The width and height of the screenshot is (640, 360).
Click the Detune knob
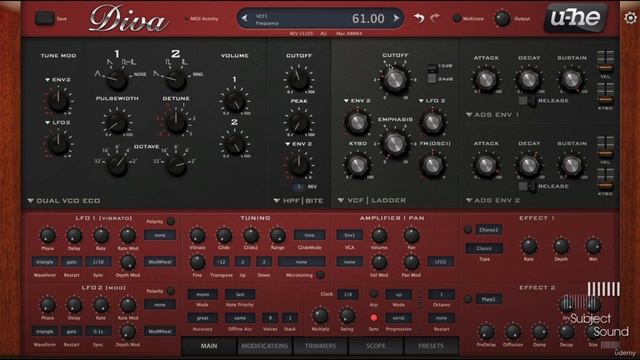[x=176, y=122]
